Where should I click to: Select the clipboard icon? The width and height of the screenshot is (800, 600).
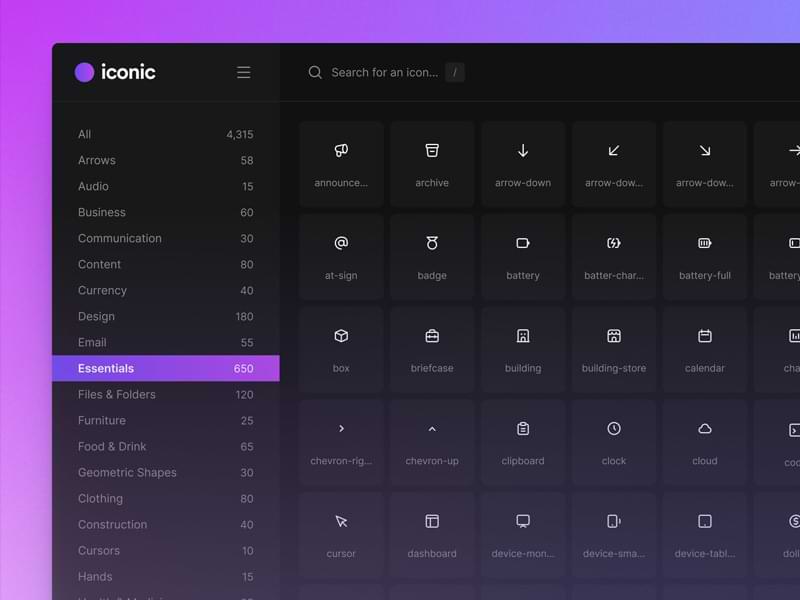[522, 439]
